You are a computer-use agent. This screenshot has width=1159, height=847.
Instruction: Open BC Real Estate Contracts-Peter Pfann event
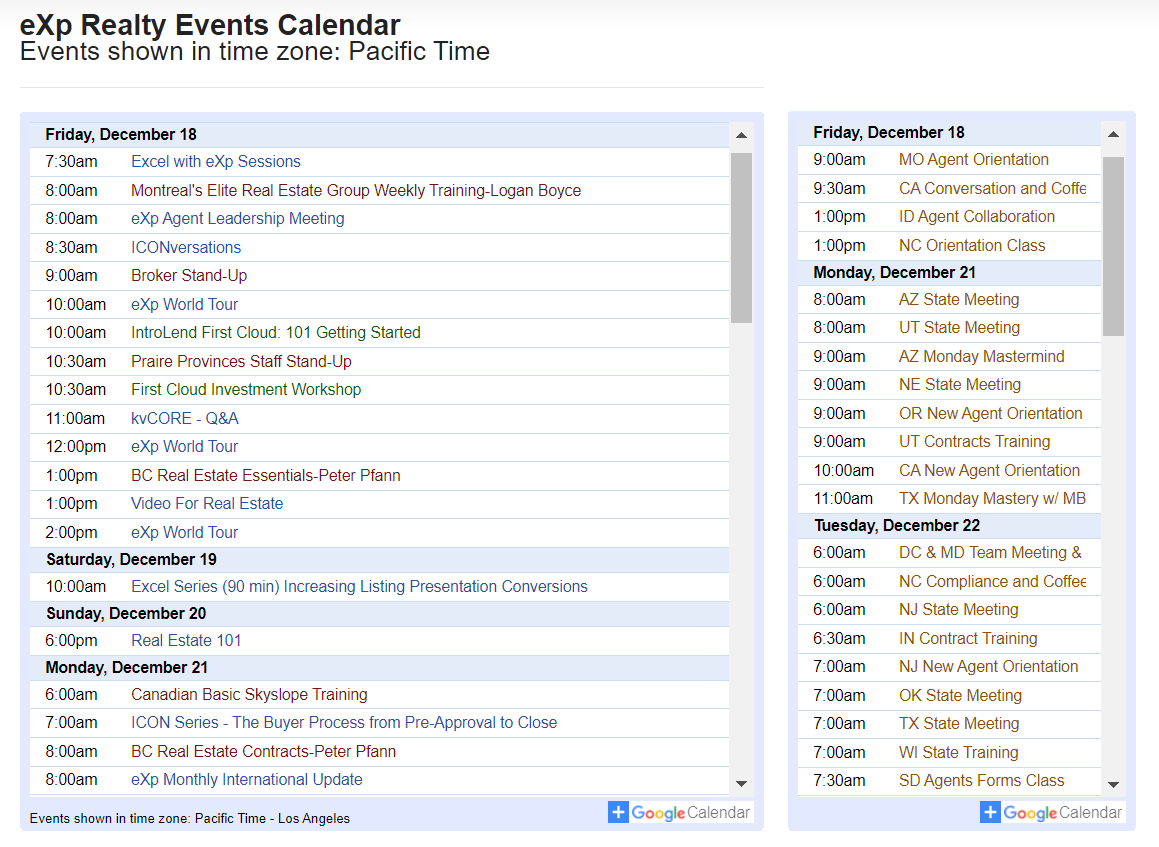pyautogui.click(x=263, y=752)
